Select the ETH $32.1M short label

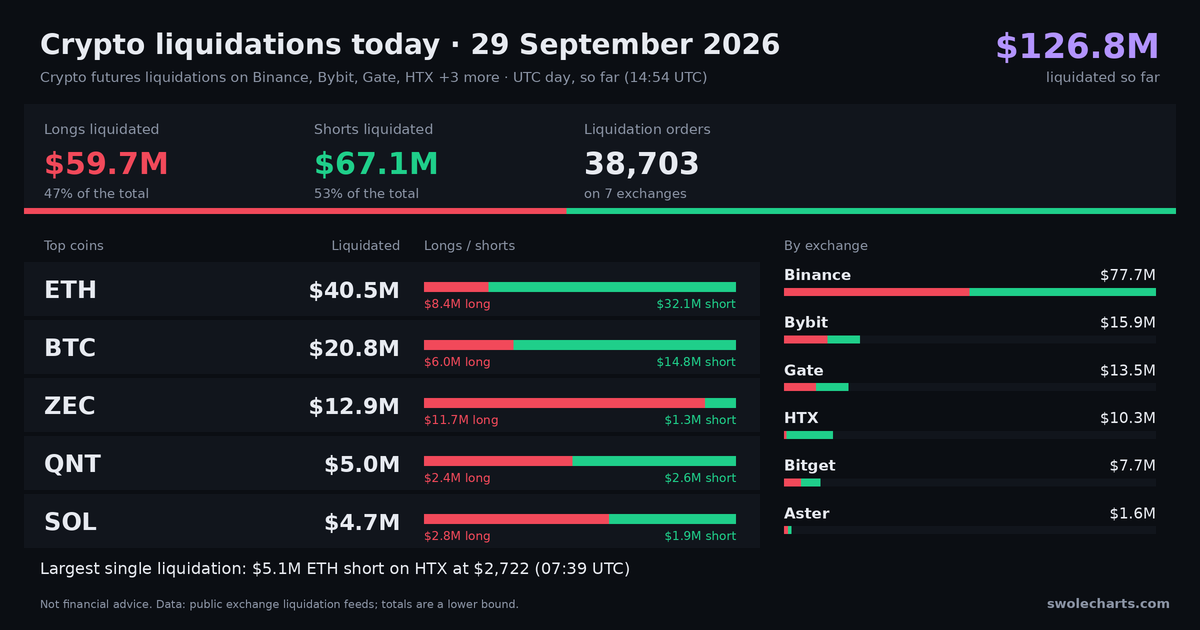click(x=696, y=304)
